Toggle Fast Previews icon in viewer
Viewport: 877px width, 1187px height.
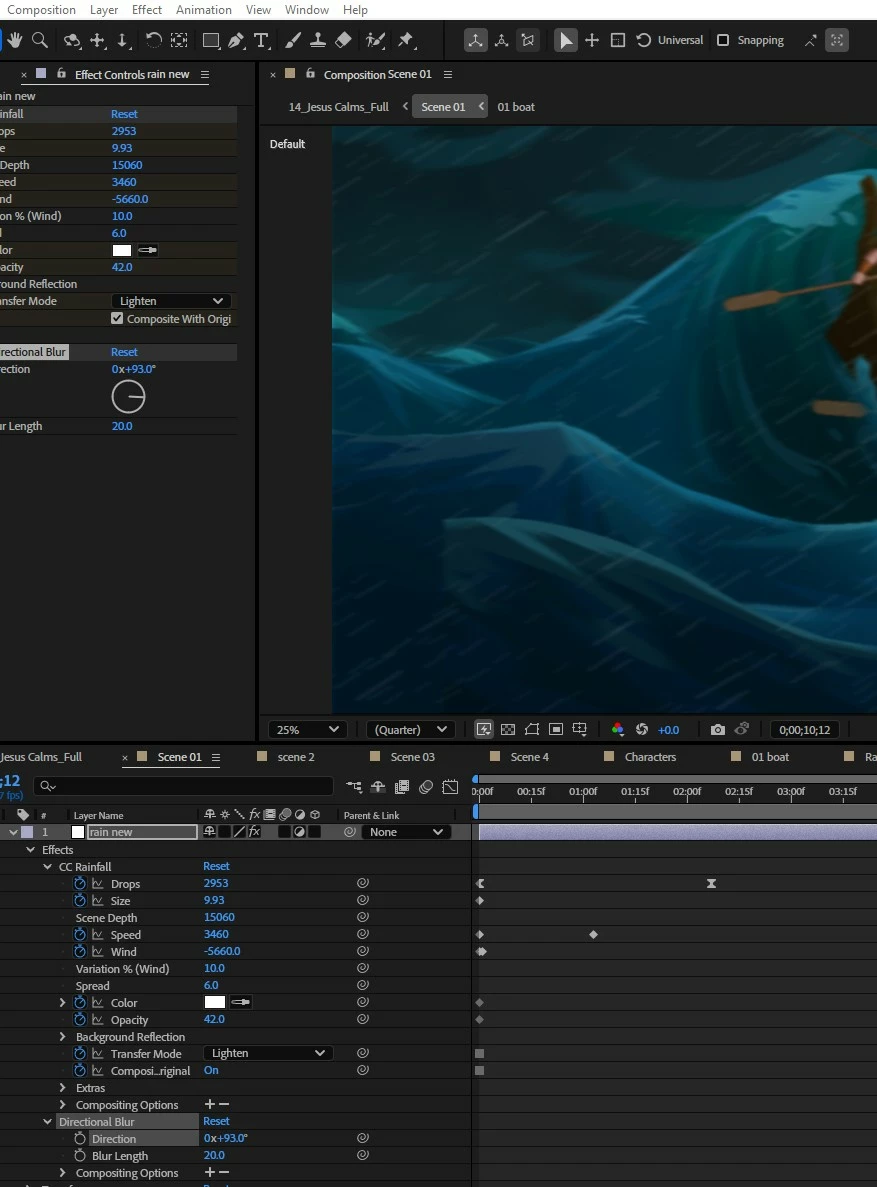click(483, 729)
